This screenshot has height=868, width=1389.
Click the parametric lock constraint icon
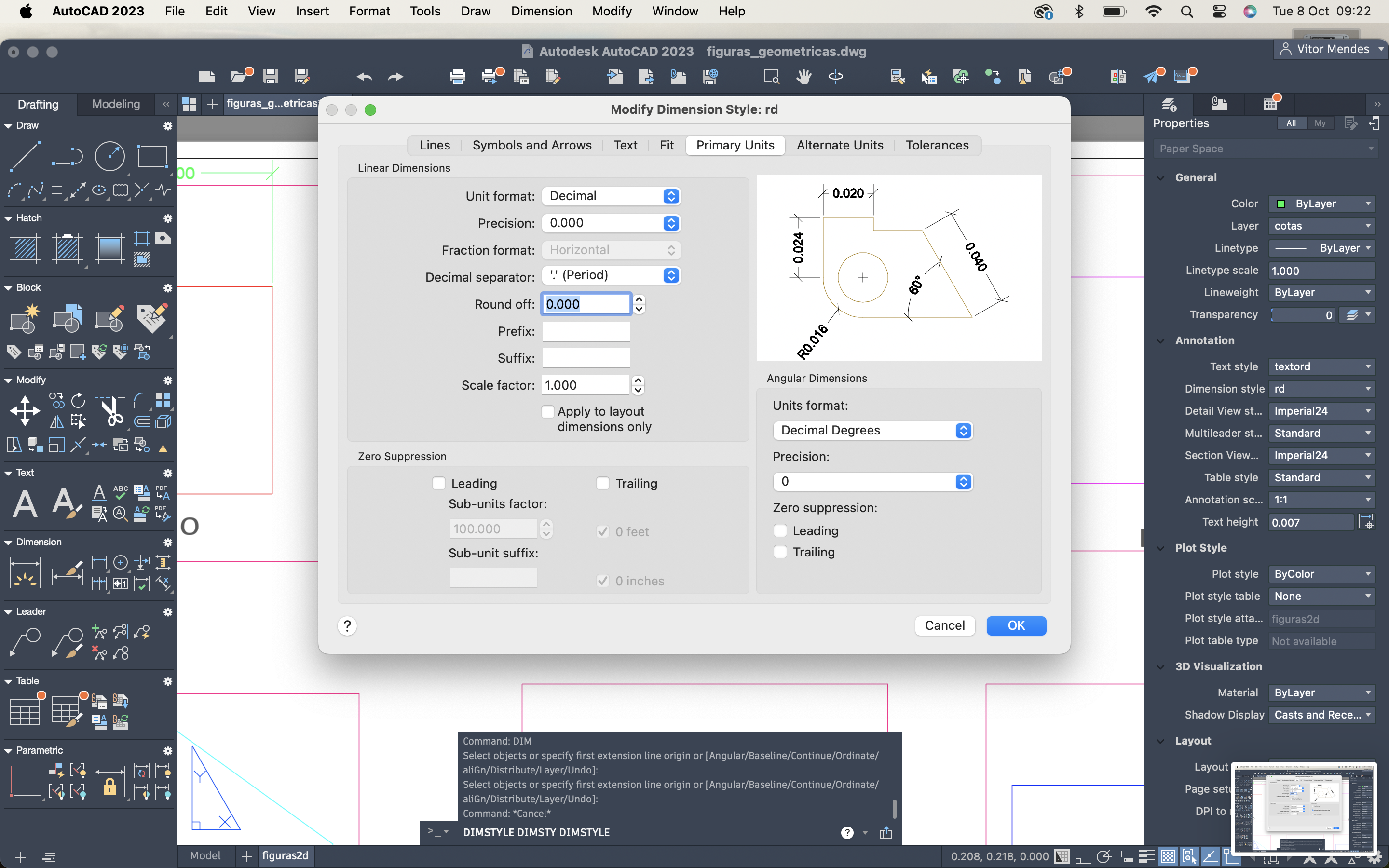click(109, 783)
